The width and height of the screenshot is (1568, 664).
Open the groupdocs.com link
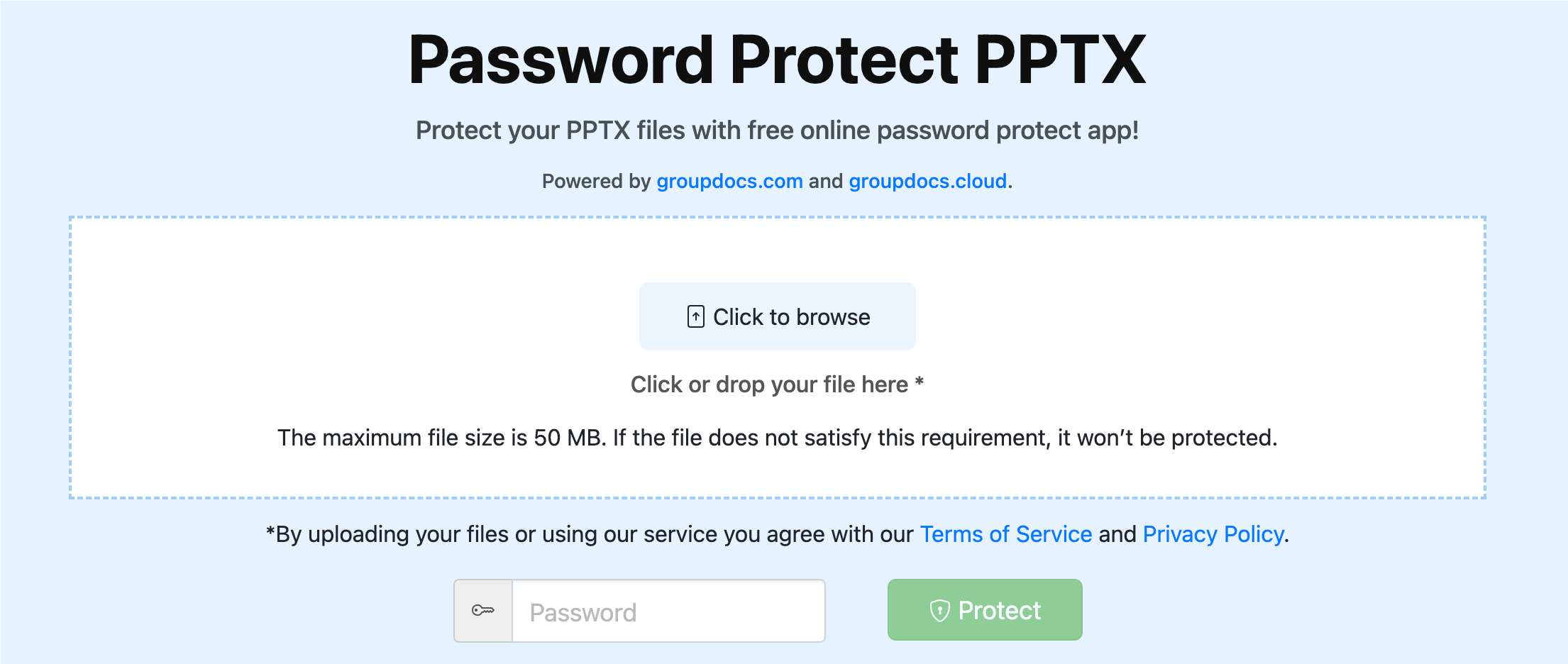pyautogui.click(x=729, y=182)
